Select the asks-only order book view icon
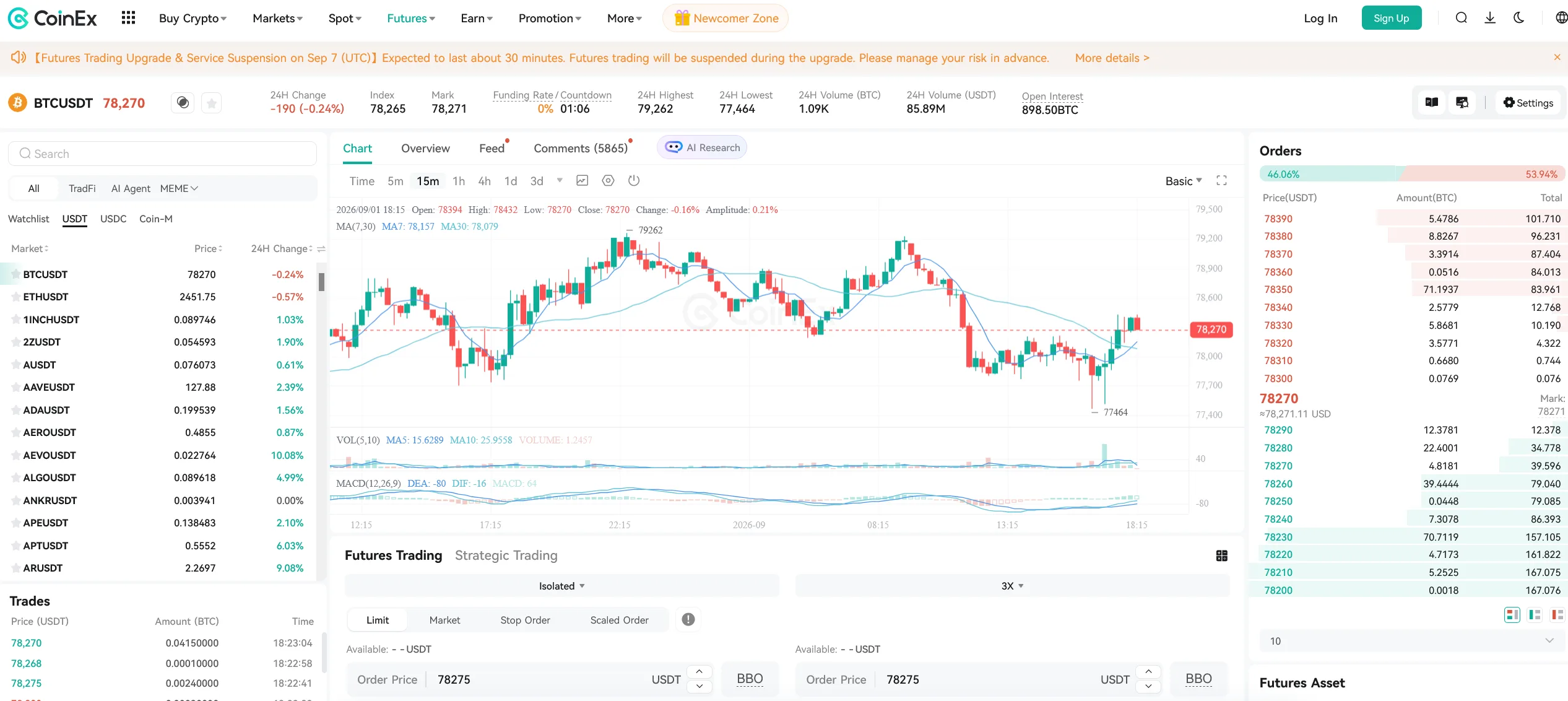 (1557, 615)
